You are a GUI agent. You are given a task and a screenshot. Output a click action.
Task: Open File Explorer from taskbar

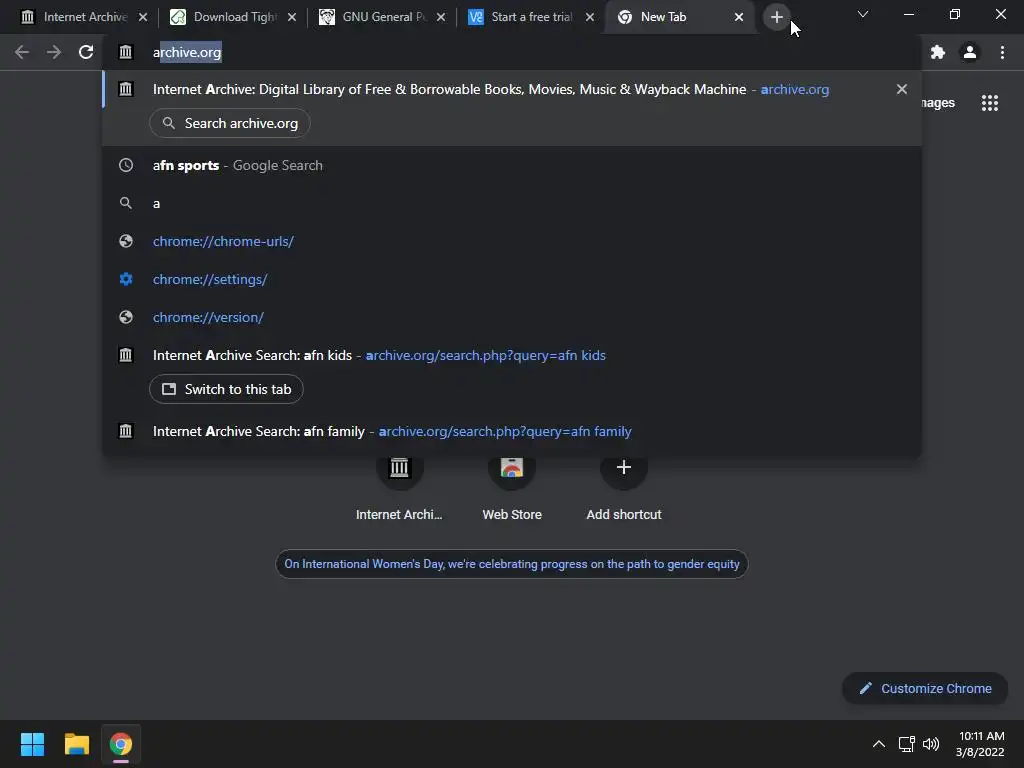click(x=76, y=744)
